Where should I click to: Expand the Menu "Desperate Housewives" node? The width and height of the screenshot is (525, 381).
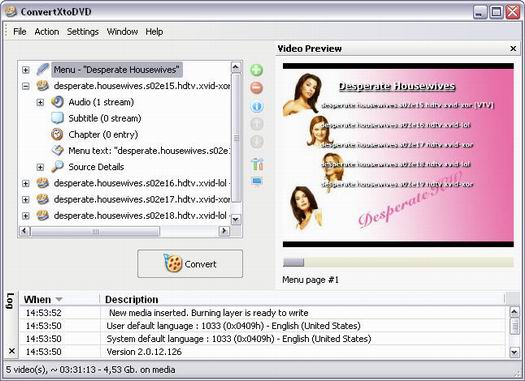tap(25, 70)
